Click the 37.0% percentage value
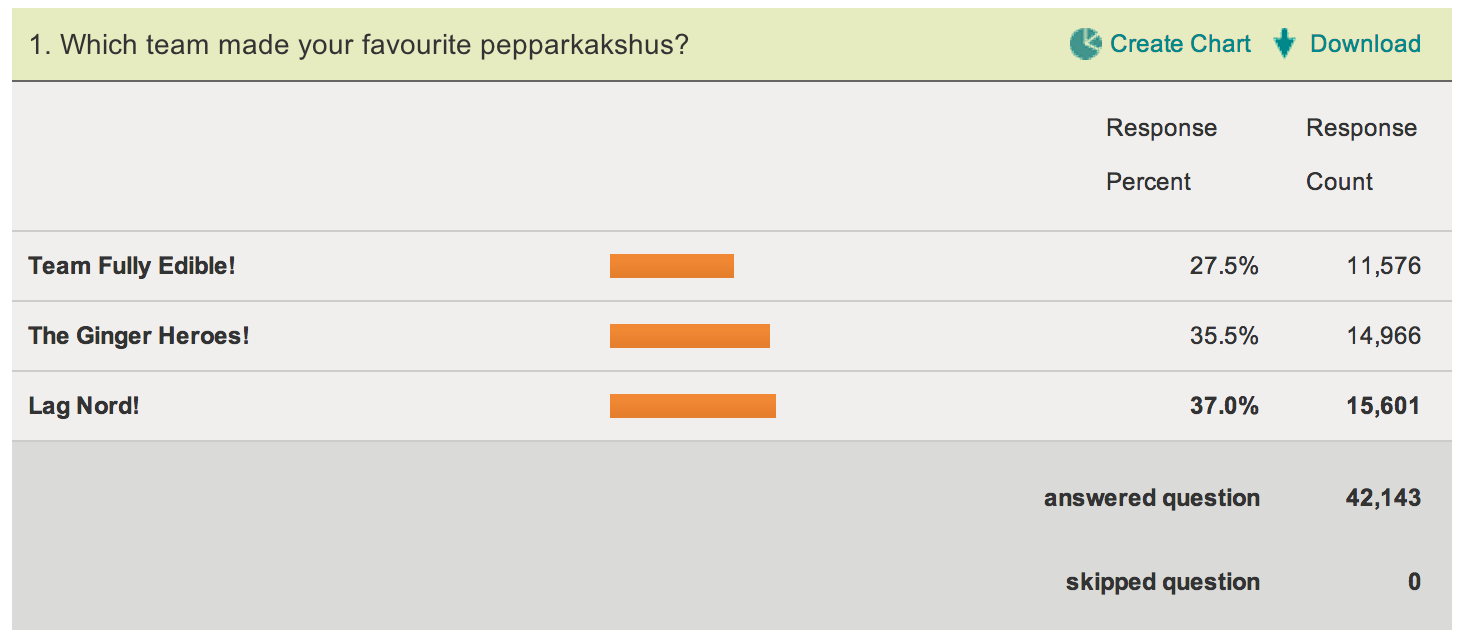1460x642 pixels. [x=1224, y=406]
